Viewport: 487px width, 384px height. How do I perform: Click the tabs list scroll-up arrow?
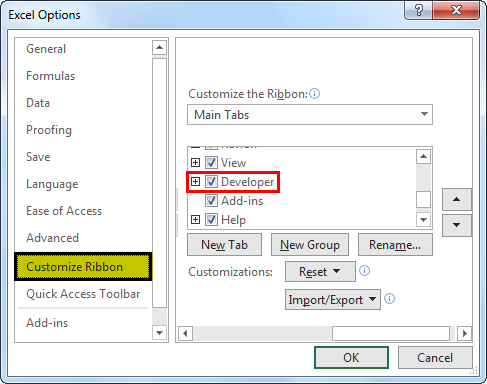(423, 156)
